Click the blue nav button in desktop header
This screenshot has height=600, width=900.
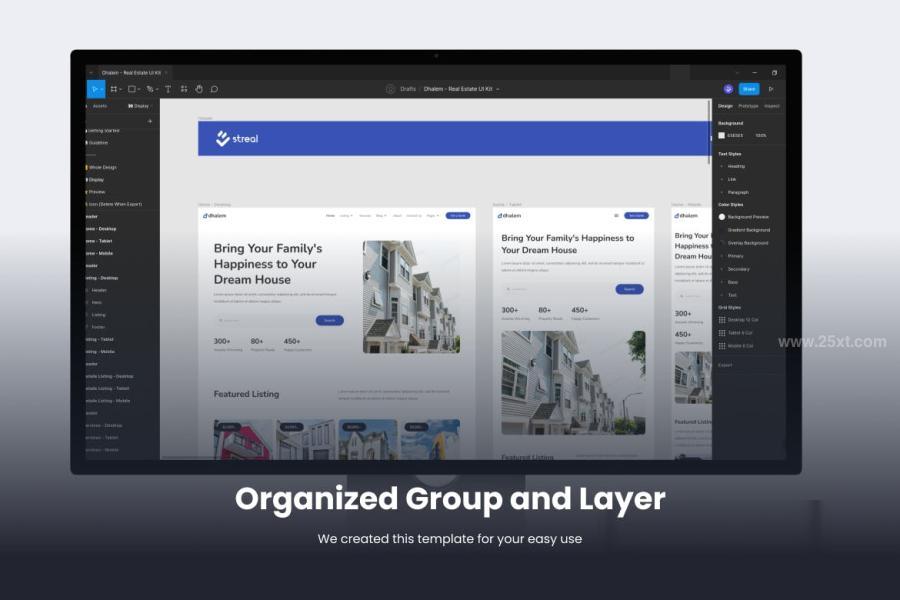click(x=457, y=215)
